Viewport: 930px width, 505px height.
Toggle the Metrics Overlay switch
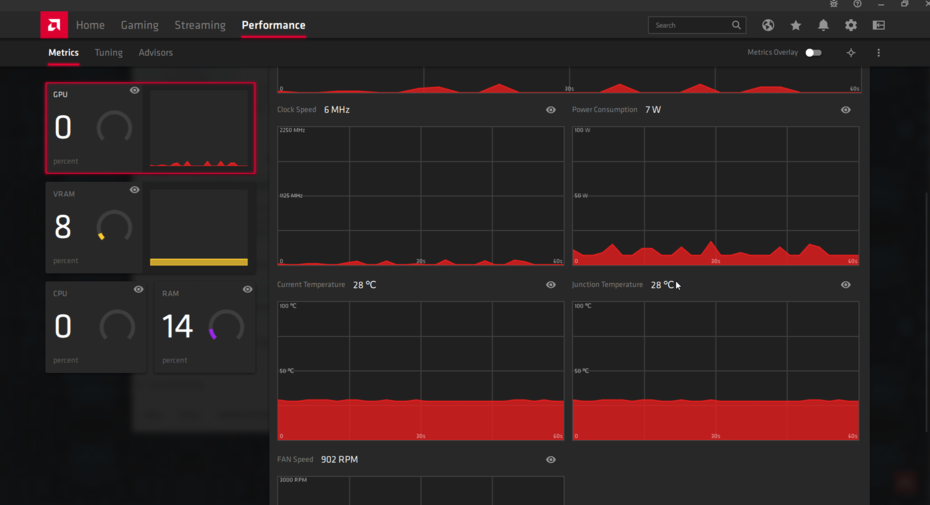click(x=813, y=53)
